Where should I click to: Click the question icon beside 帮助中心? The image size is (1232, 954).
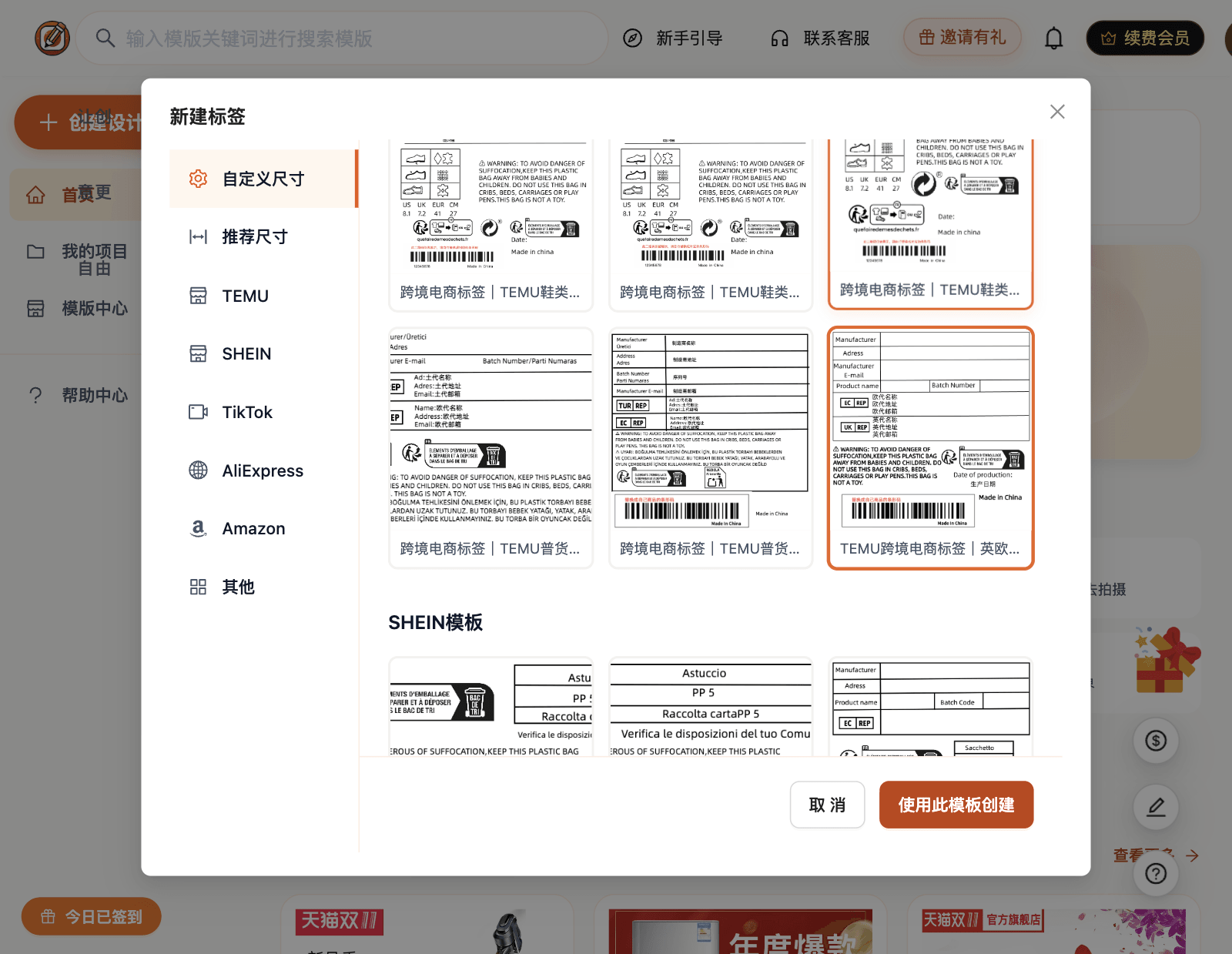[x=35, y=396]
